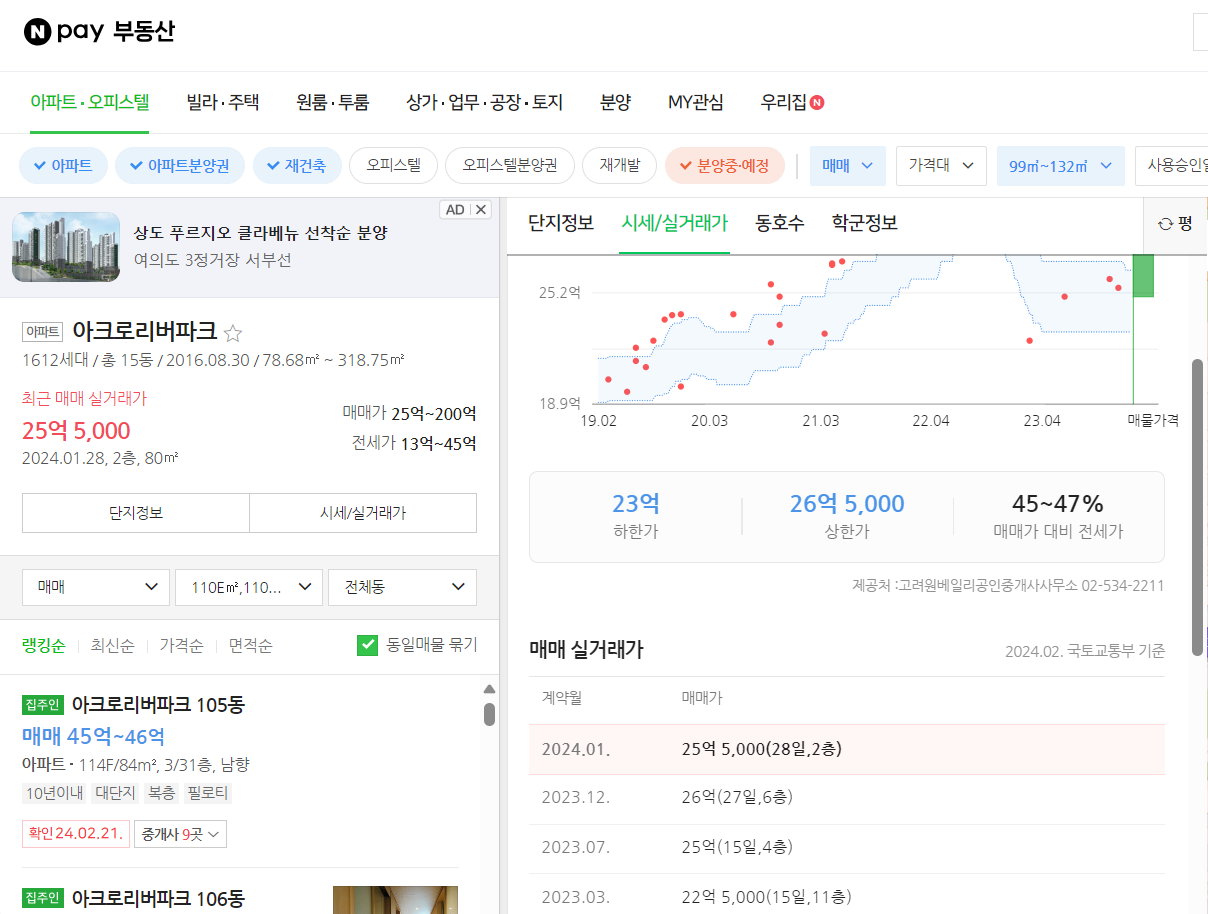
Task: Click the 아크로리버파크 106동 listing photo
Action: [x=395, y=898]
